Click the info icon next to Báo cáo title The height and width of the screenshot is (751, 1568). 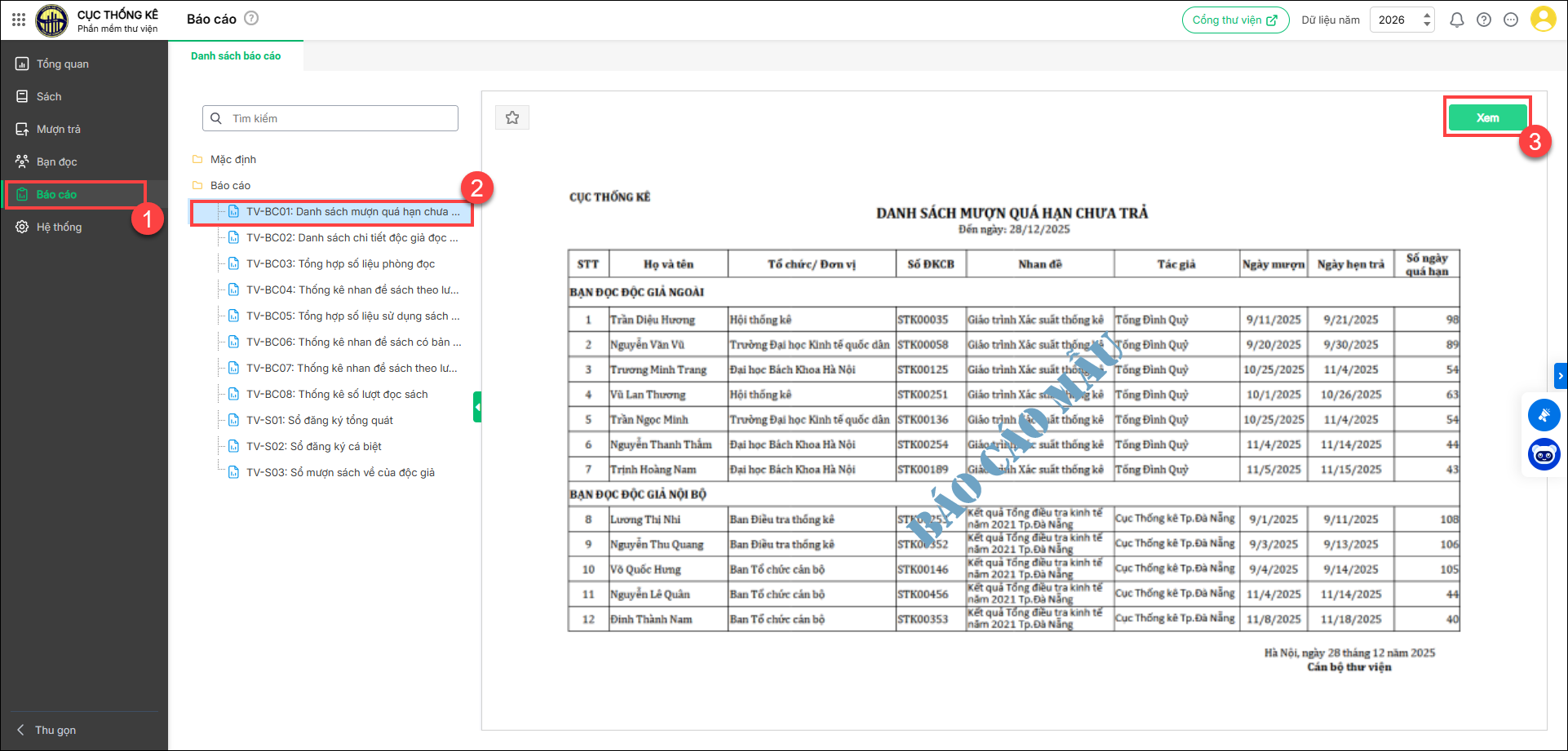point(251,18)
